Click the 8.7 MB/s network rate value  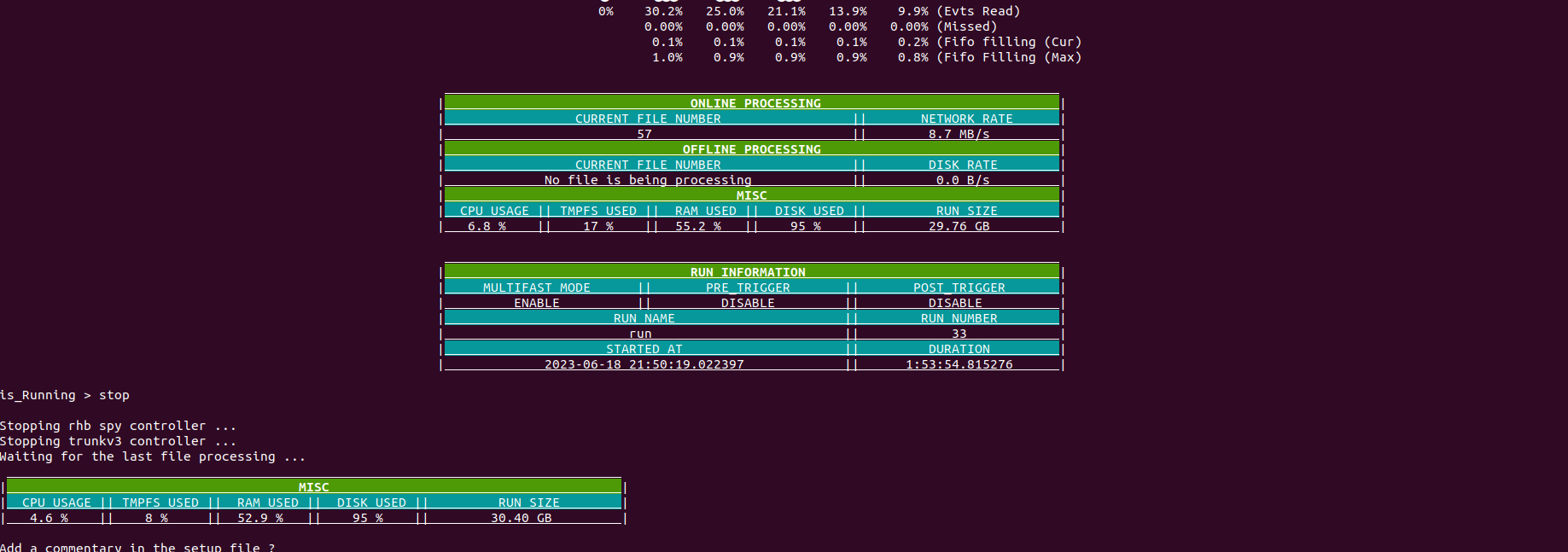pyautogui.click(x=959, y=134)
